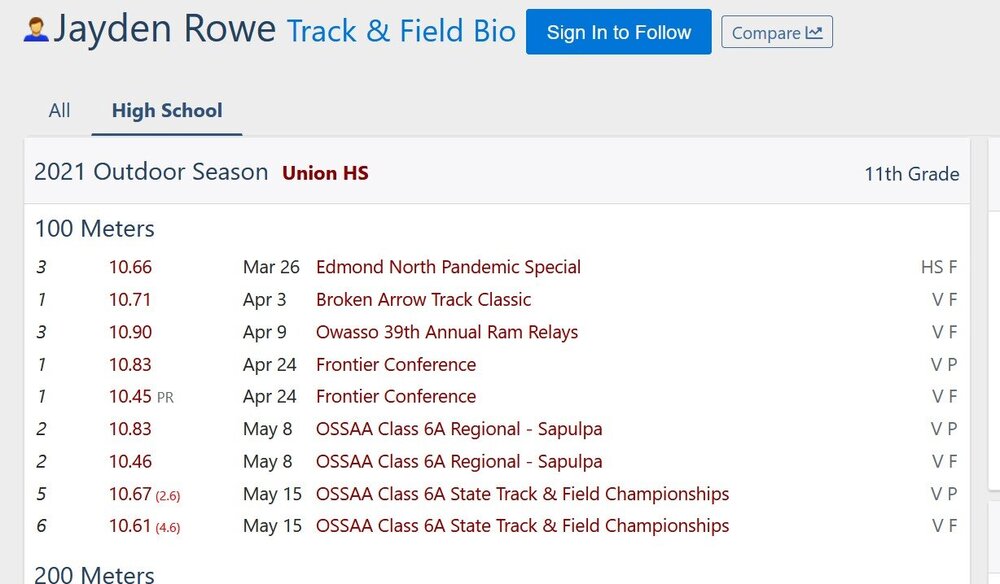Open the Union HS school link
This screenshot has width=1000, height=584.
click(x=325, y=173)
